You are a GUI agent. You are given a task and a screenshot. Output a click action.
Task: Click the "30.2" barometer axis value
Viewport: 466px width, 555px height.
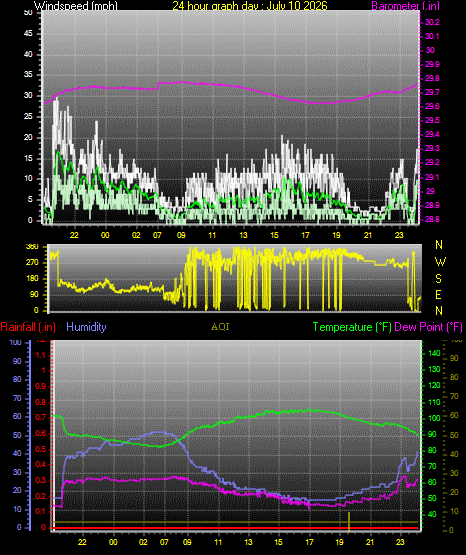pyautogui.click(x=432, y=22)
